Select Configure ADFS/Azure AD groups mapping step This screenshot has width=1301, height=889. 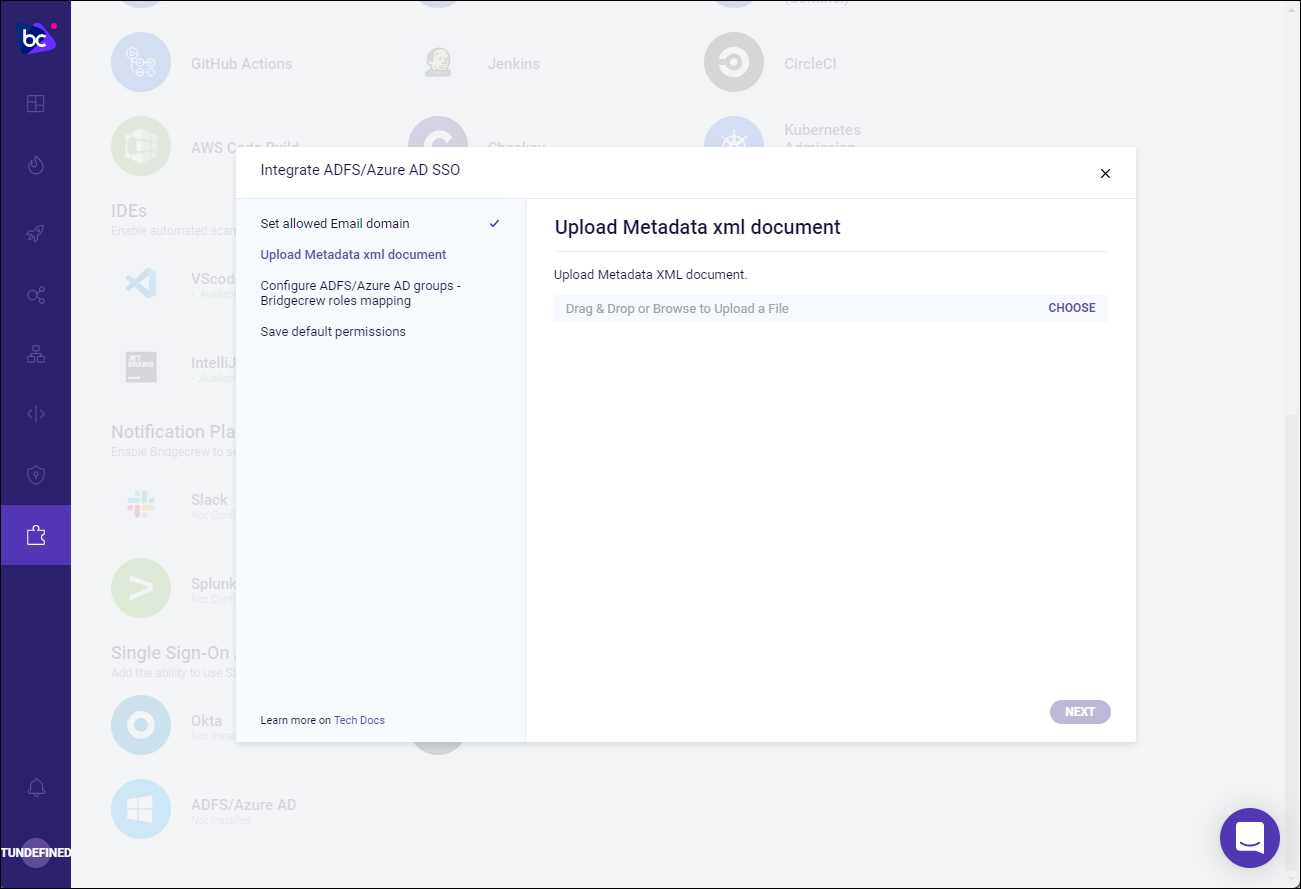pos(361,293)
